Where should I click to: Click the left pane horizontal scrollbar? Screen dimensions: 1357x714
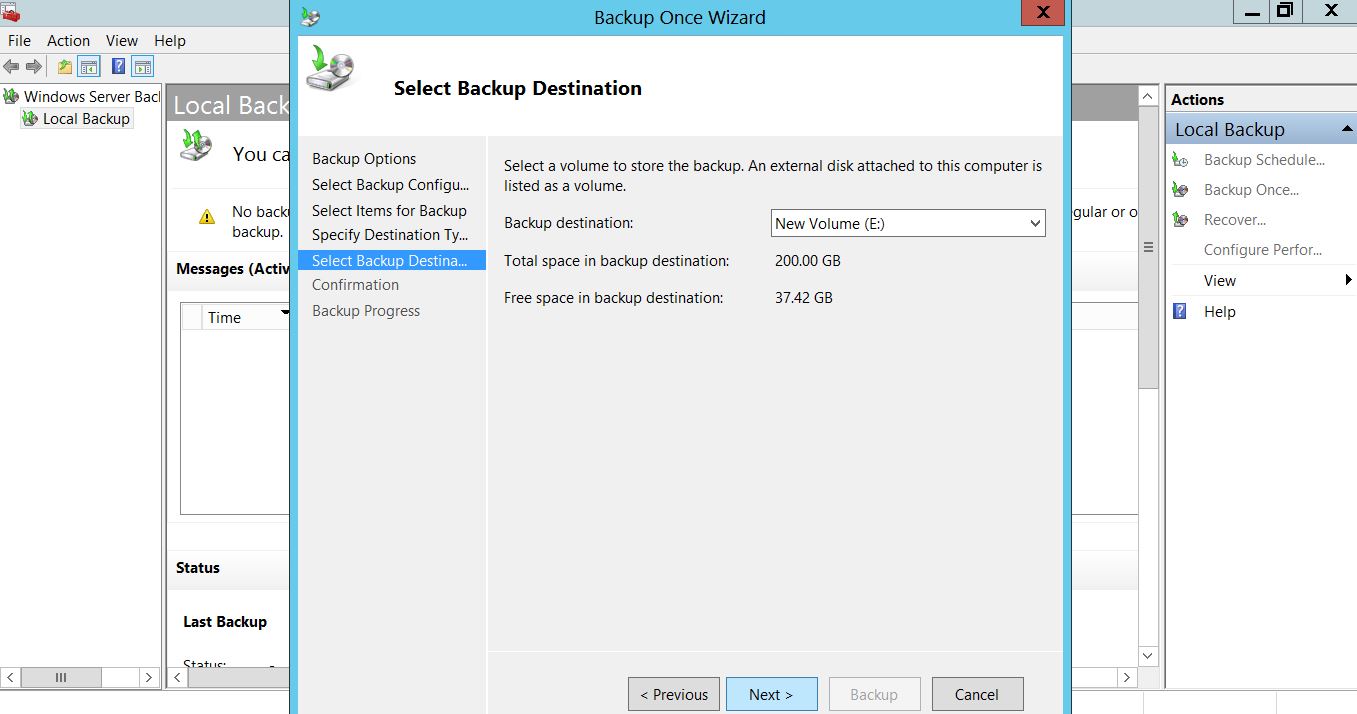tap(61, 677)
